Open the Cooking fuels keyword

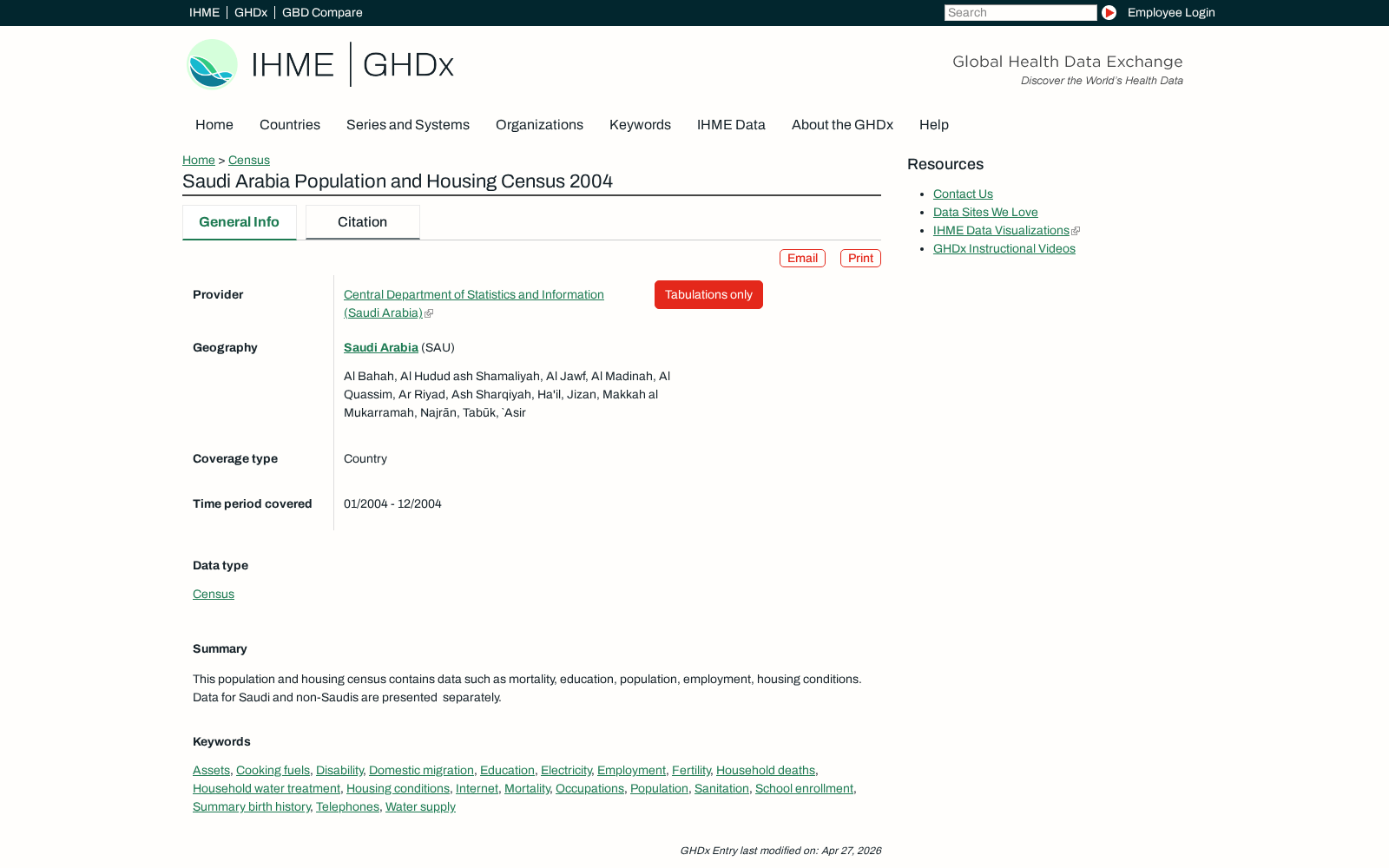click(273, 770)
